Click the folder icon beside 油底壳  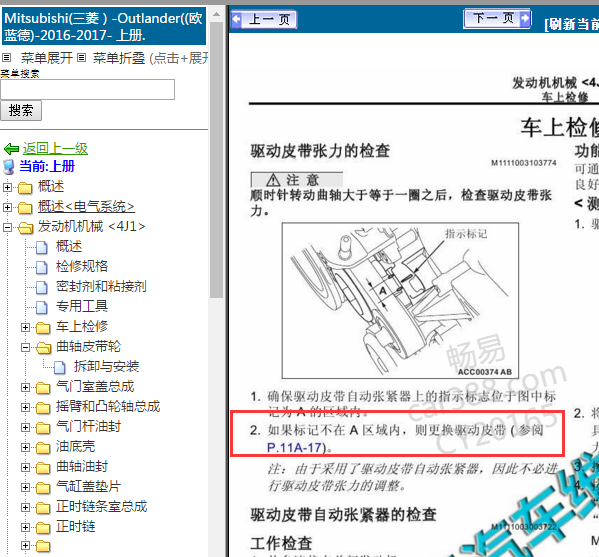click(x=43, y=448)
